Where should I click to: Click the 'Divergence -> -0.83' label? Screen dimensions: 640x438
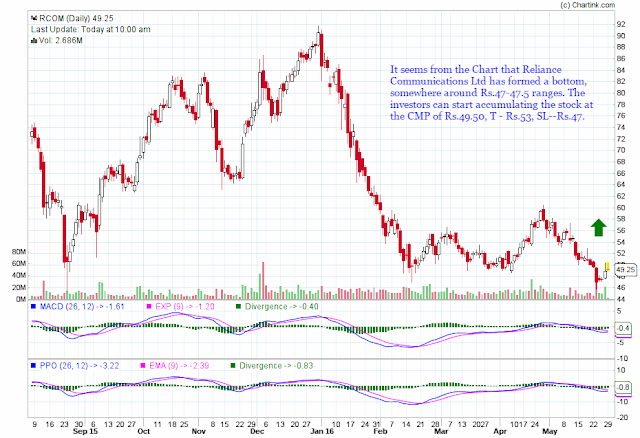pos(276,366)
